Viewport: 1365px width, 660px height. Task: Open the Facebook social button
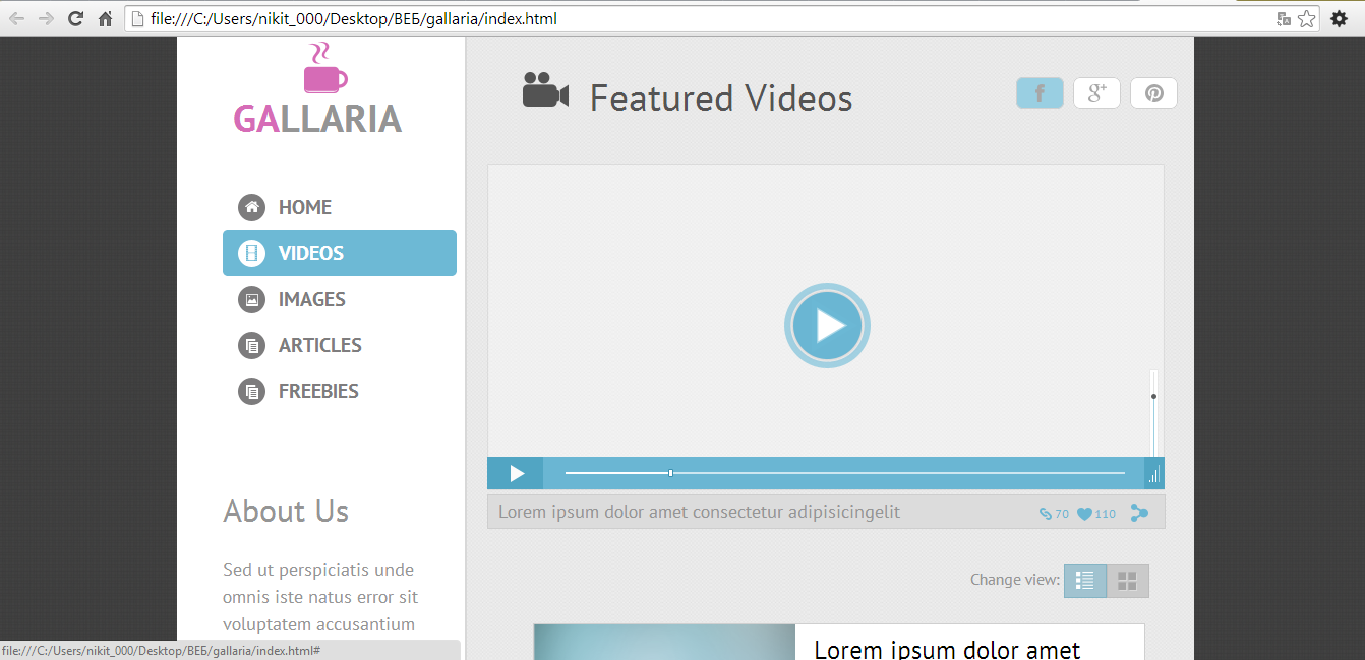pos(1040,93)
